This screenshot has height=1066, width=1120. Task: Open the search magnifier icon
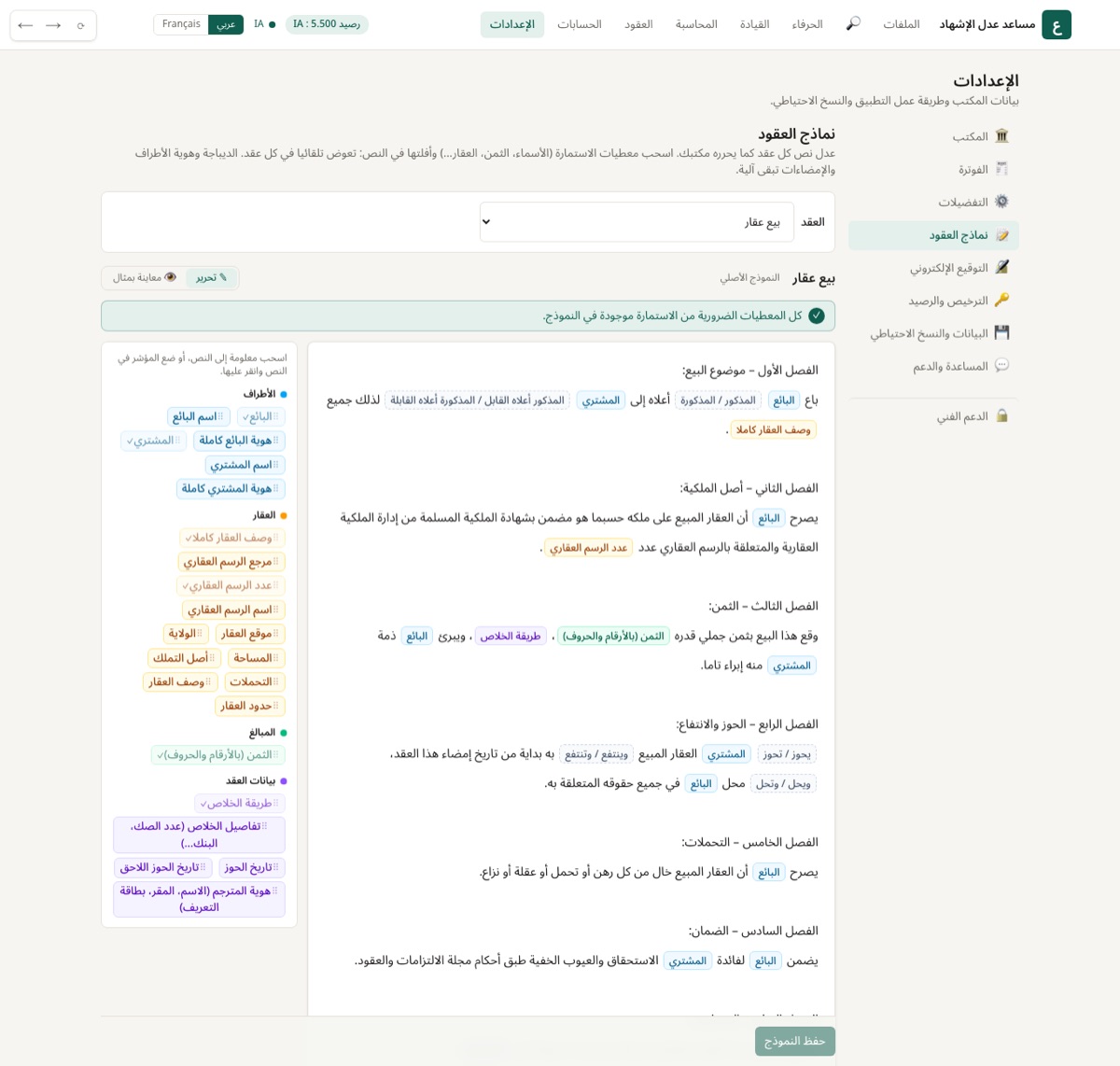853,24
